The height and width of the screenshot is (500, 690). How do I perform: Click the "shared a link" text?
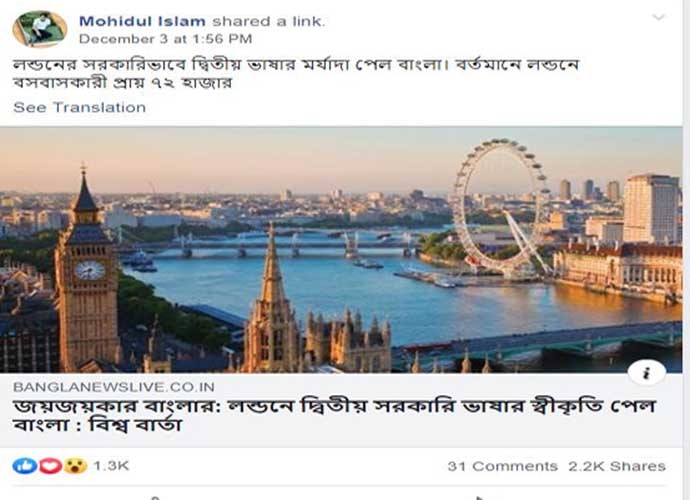tap(268, 20)
